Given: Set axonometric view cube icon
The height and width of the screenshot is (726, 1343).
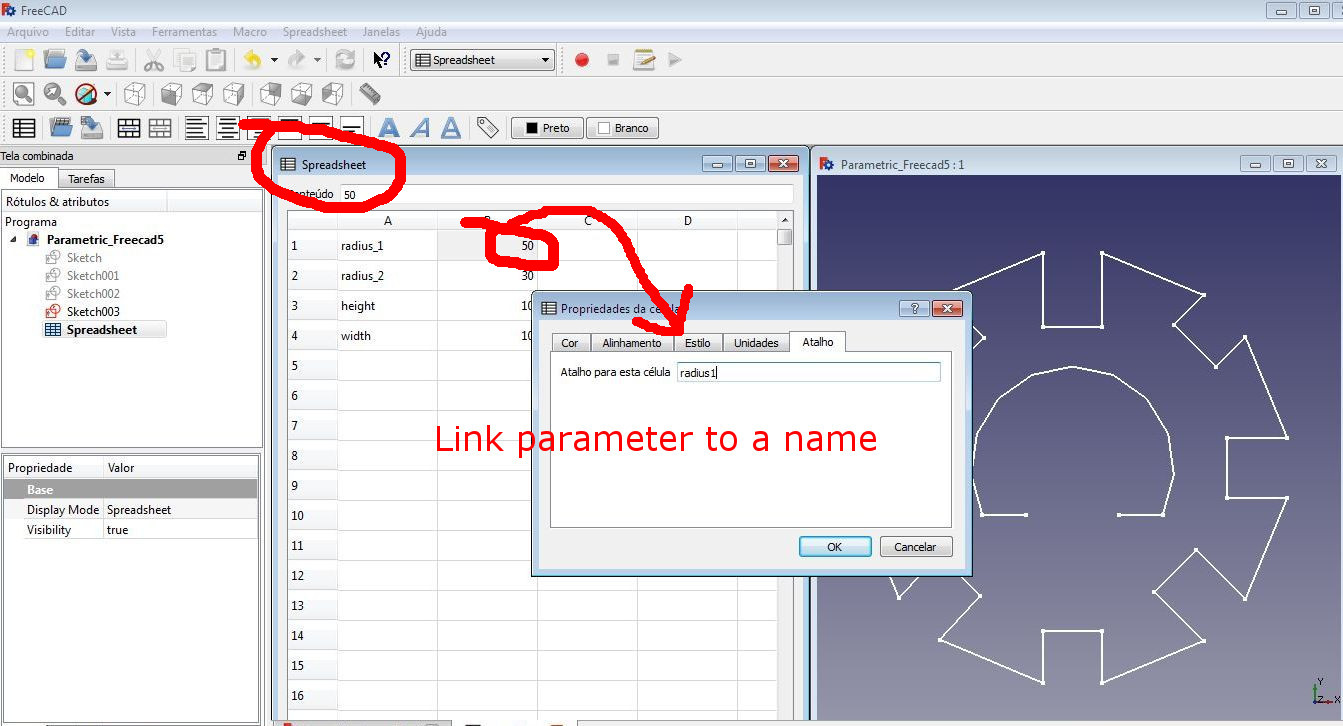Looking at the screenshot, I should tap(134, 94).
